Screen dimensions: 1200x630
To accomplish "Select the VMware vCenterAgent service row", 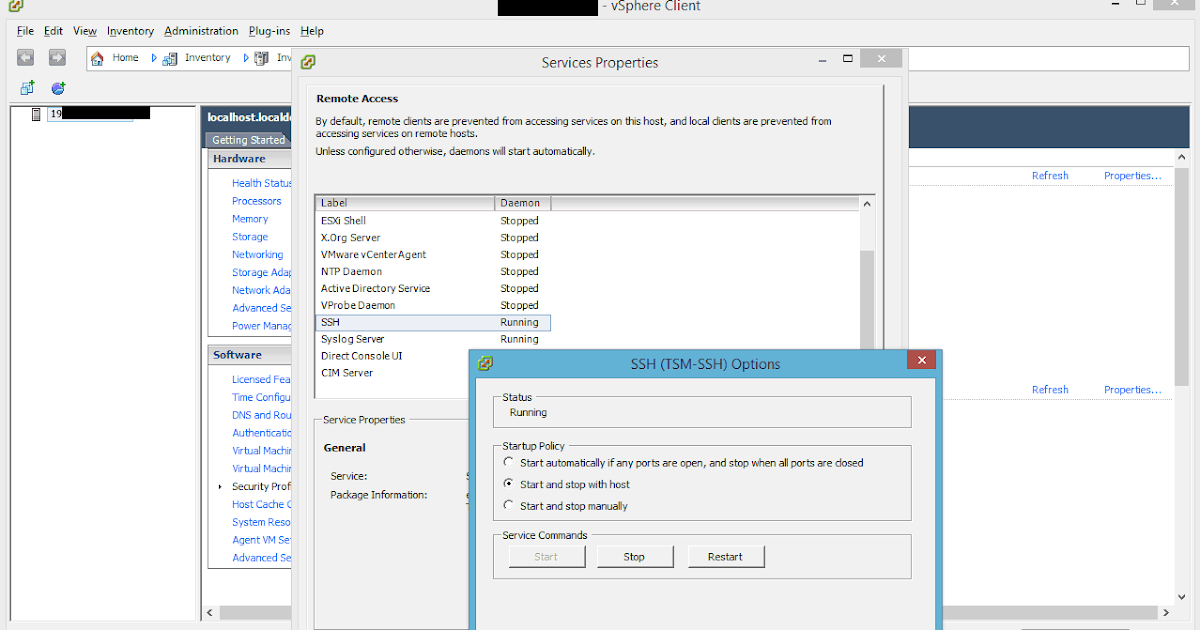I will pyautogui.click(x=432, y=254).
